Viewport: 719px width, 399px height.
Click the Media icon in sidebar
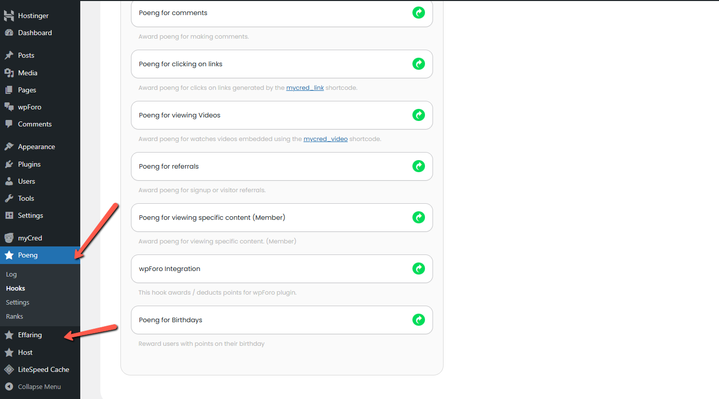9,73
